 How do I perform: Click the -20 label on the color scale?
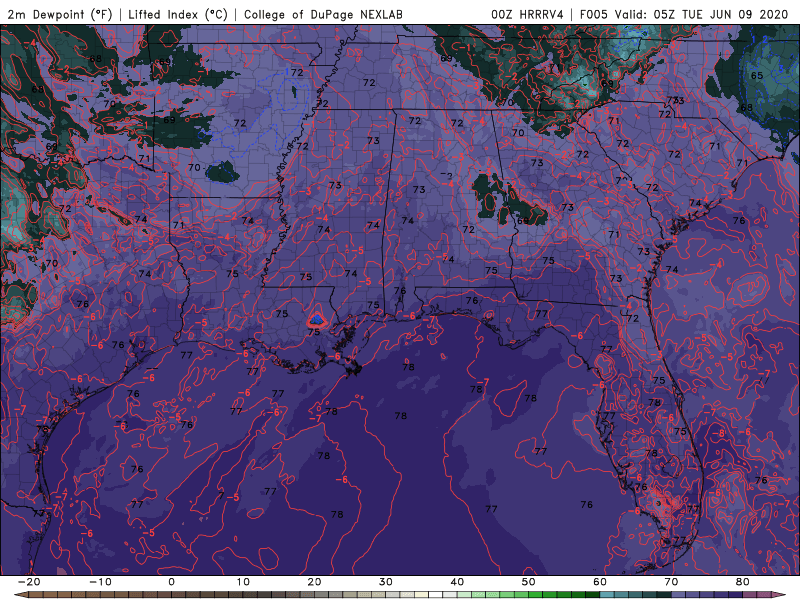29,582
